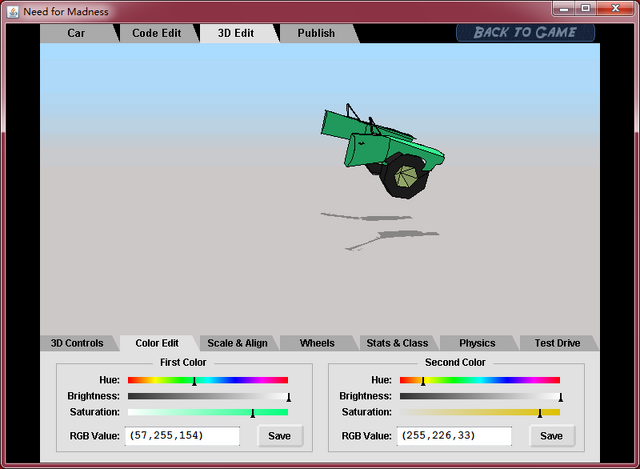
Task: Click the Back to Game button
Action: 525,32
